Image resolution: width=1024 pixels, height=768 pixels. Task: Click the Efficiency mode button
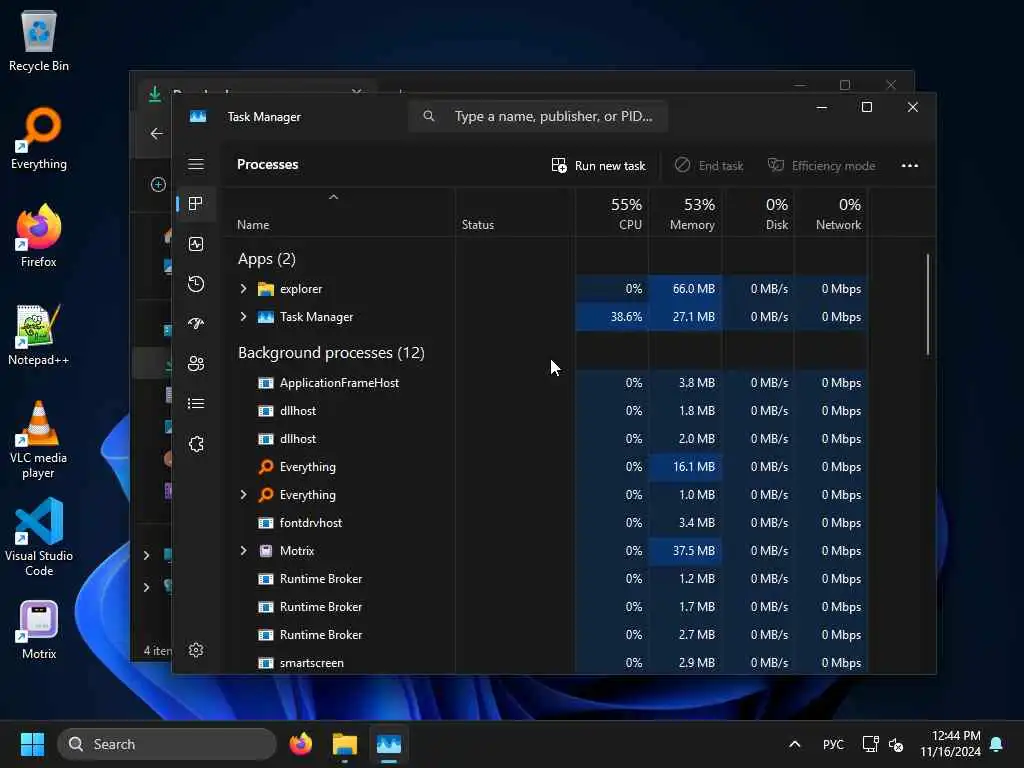[822, 165]
